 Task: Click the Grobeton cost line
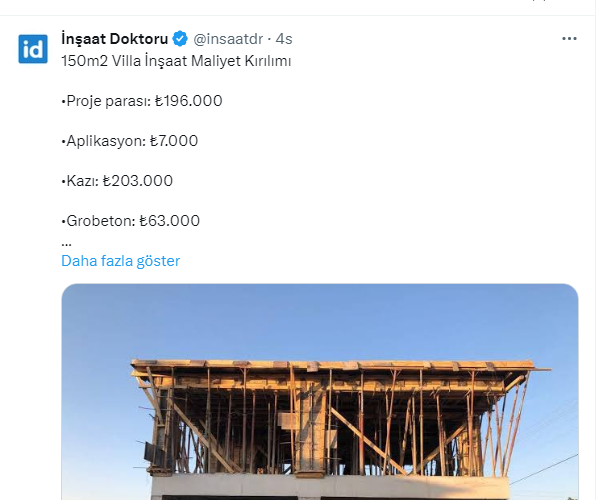[x=130, y=221]
